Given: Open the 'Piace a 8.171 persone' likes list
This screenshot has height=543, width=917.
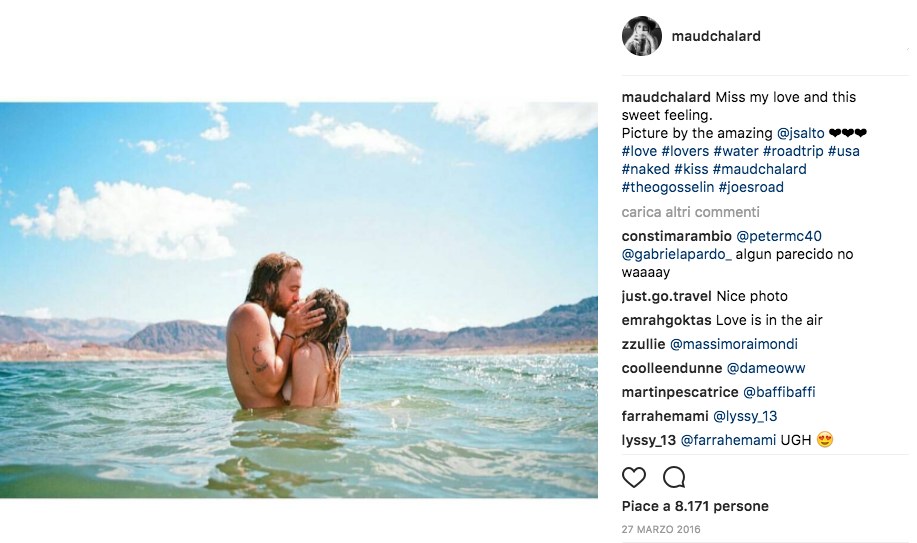Looking at the screenshot, I should click(695, 506).
